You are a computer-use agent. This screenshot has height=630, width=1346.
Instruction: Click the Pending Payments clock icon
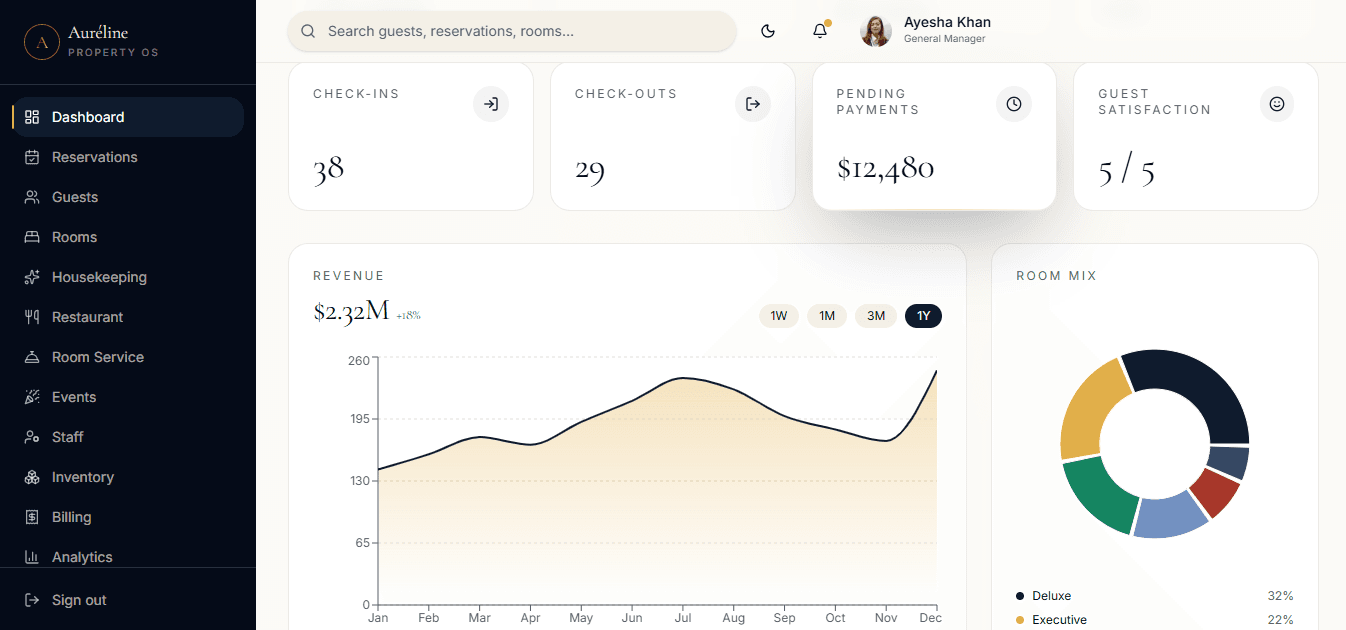coord(1014,104)
